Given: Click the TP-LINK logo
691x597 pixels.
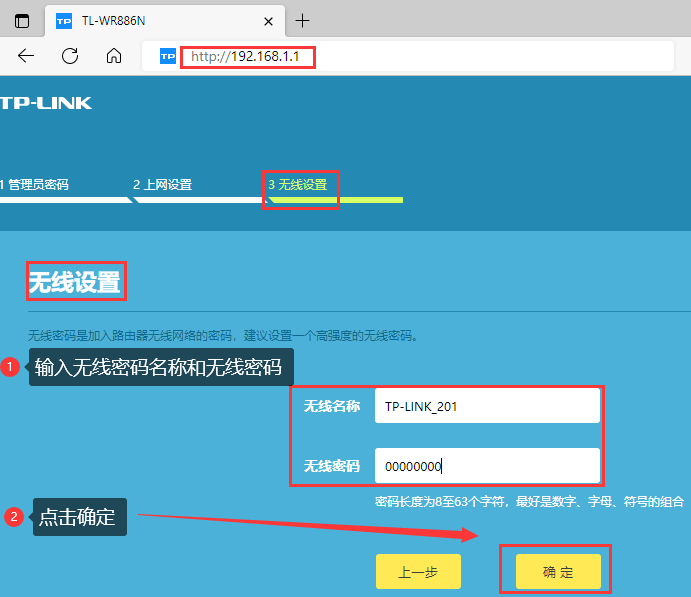Looking at the screenshot, I should point(46,103).
